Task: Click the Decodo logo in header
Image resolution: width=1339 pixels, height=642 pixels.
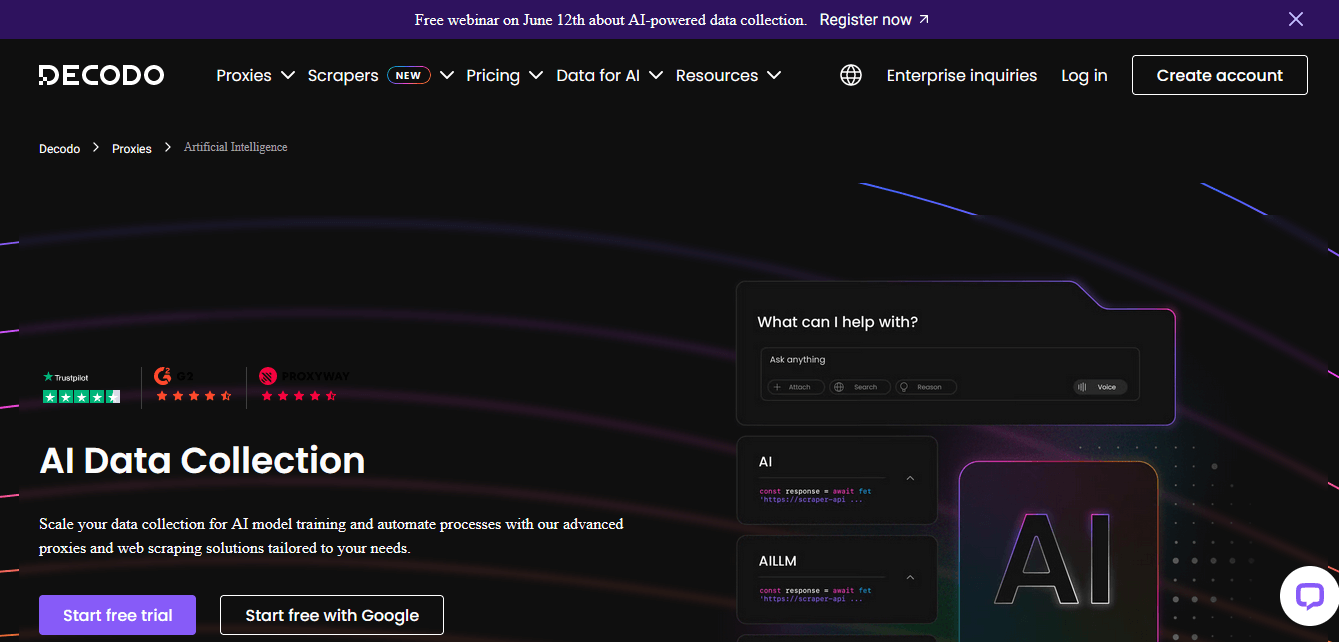Action: (x=101, y=75)
